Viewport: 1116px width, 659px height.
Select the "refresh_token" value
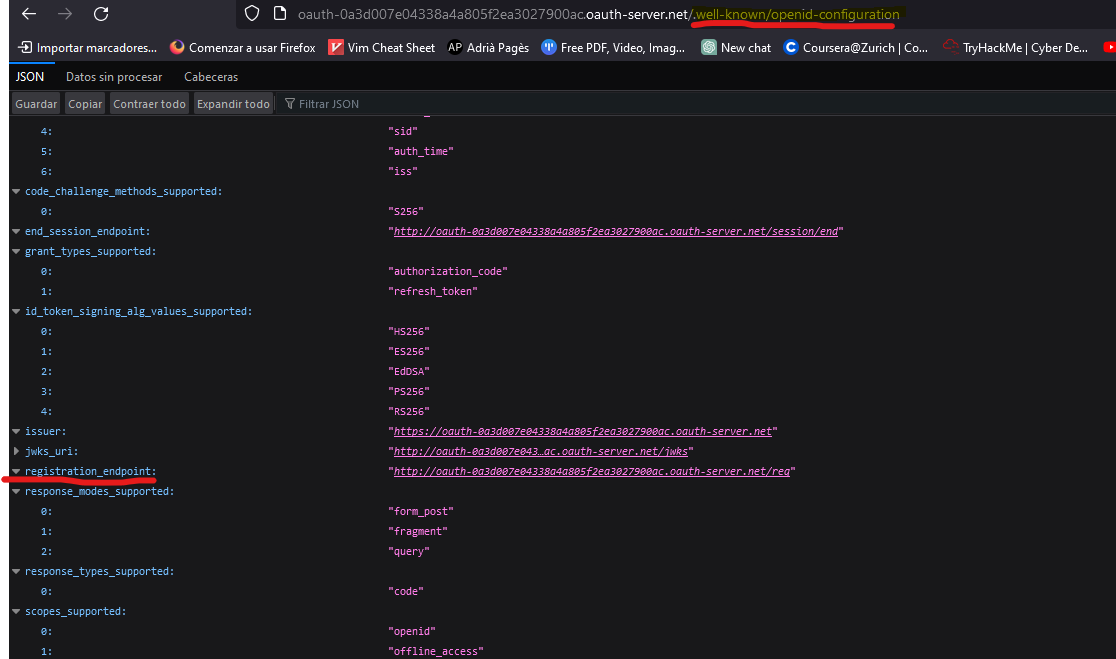point(433,291)
